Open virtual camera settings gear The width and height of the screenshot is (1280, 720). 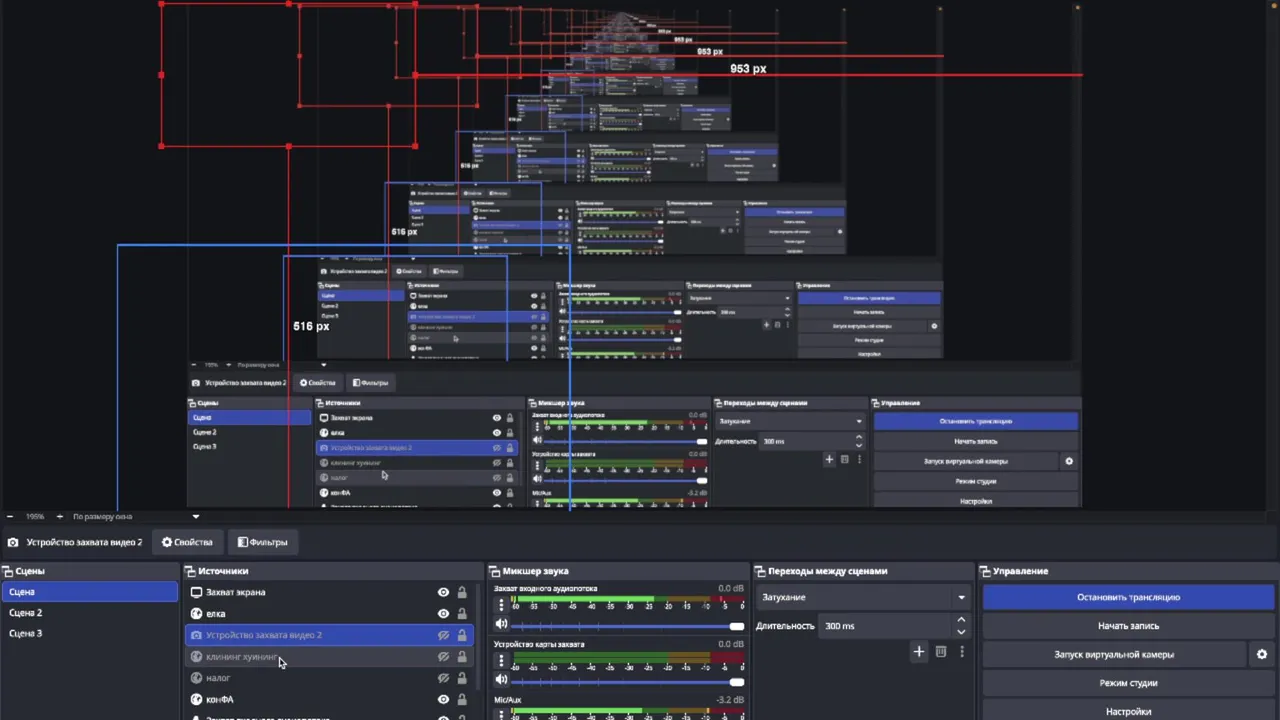point(1262,654)
